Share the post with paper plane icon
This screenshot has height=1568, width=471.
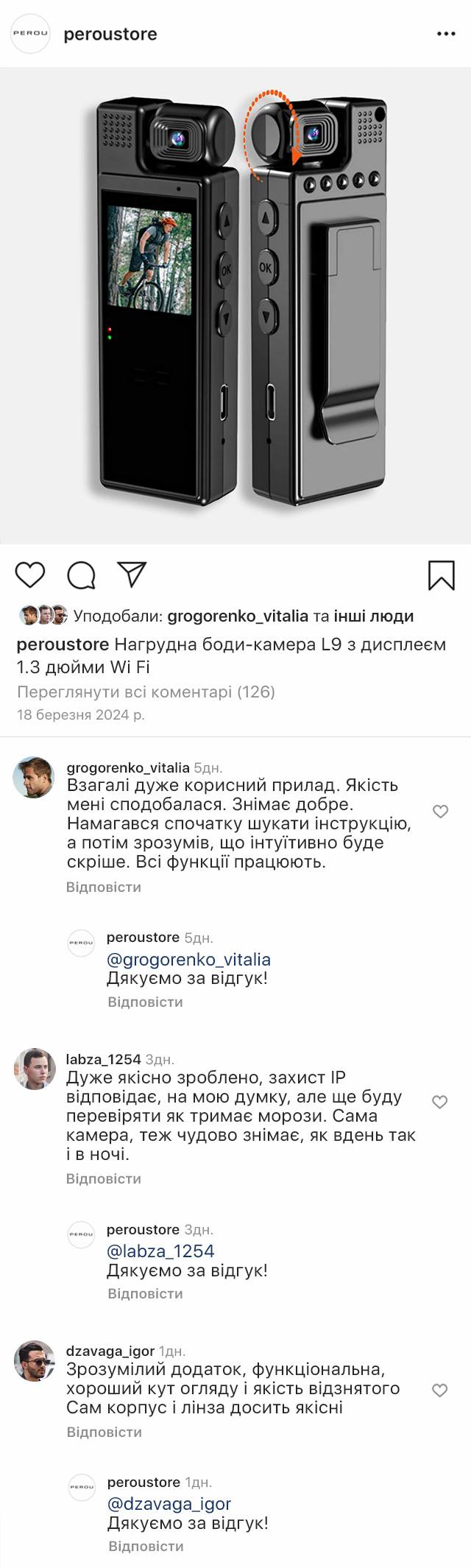coord(132,574)
